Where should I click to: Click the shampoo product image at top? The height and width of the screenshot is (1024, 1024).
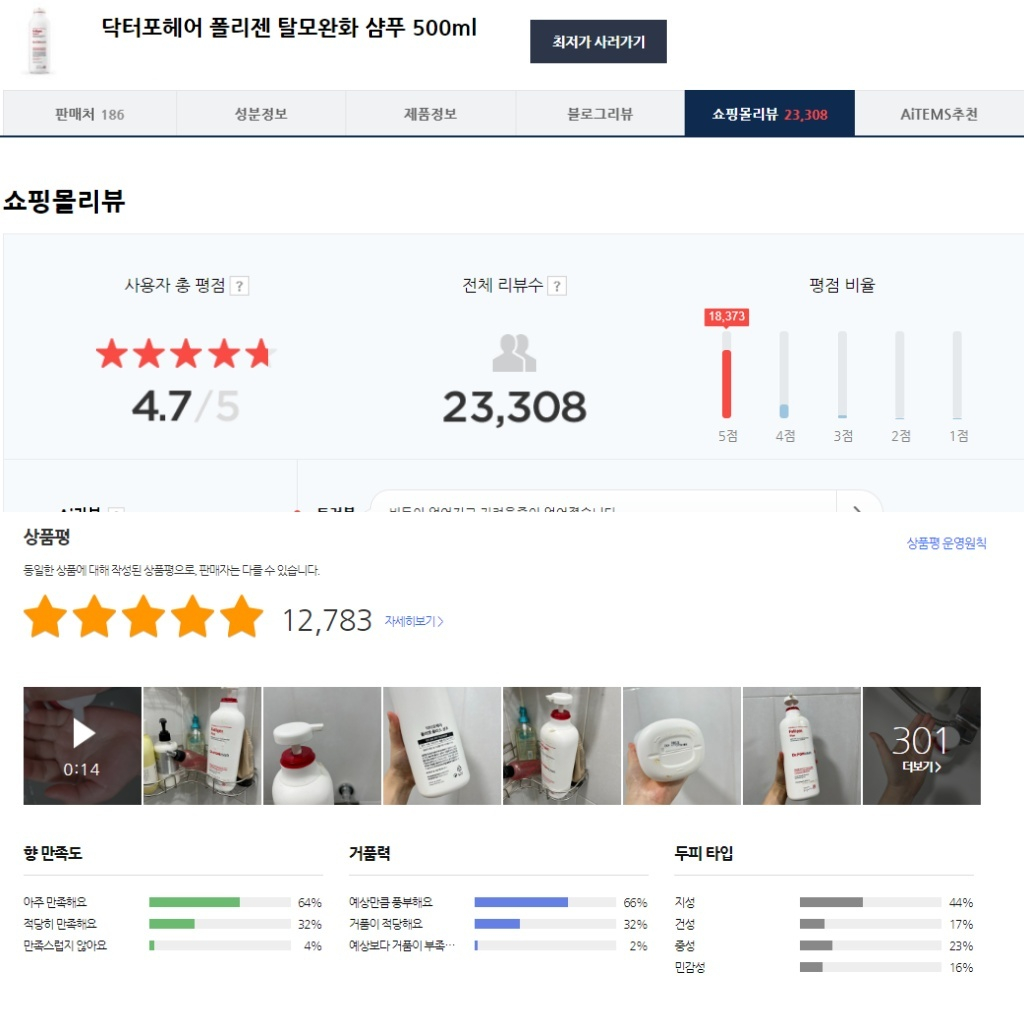click(x=39, y=41)
